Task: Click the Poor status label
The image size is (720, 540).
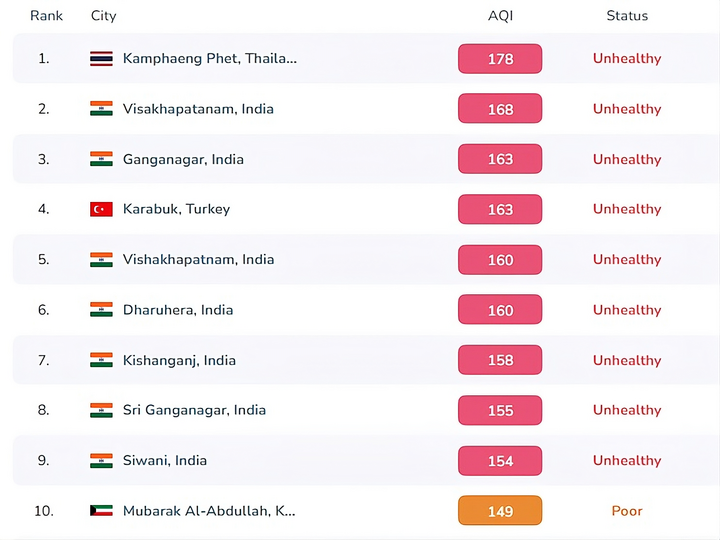Action: tap(627, 511)
